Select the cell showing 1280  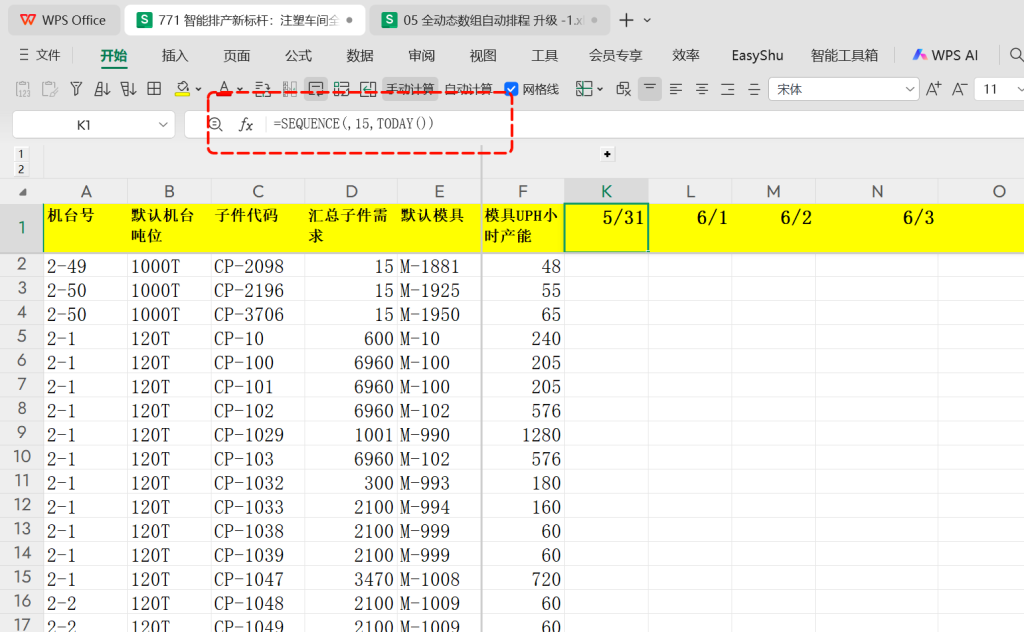tap(522, 435)
